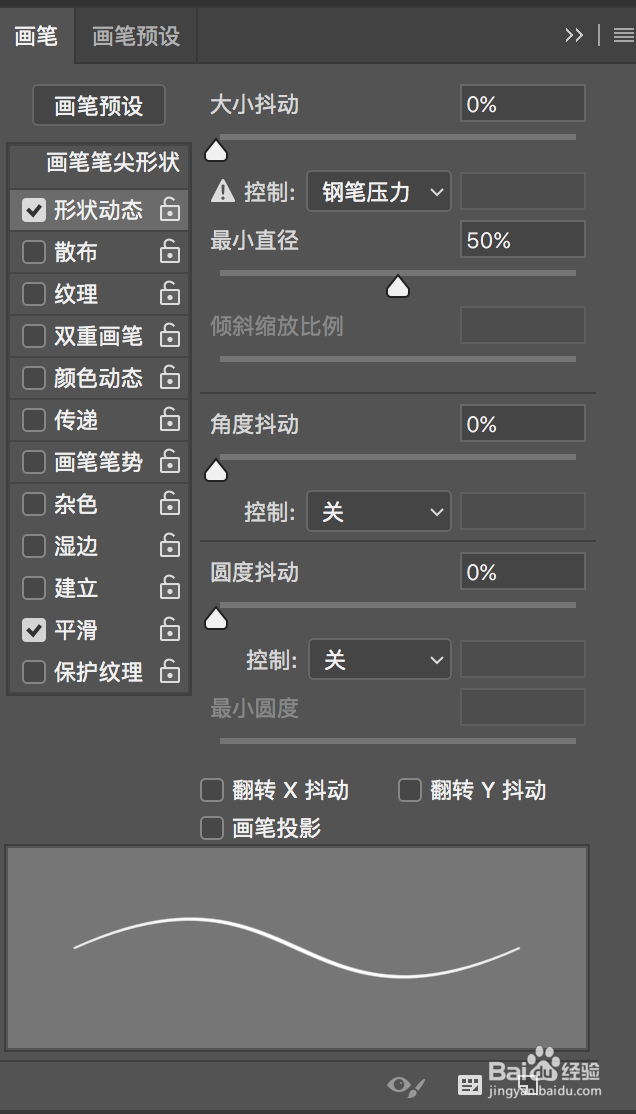636x1114 pixels.
Task: Open panel options hamburger menu
Action: [622, 35]
